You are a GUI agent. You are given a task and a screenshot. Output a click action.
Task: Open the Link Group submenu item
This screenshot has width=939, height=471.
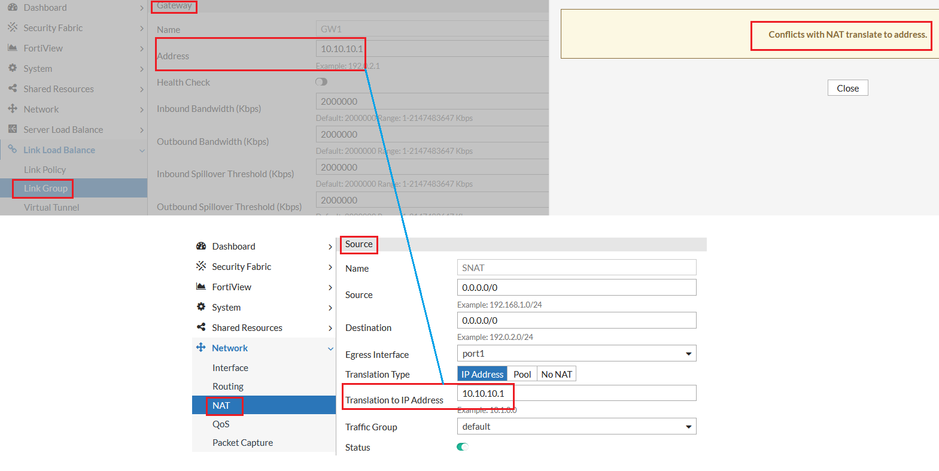click(74, 188)
